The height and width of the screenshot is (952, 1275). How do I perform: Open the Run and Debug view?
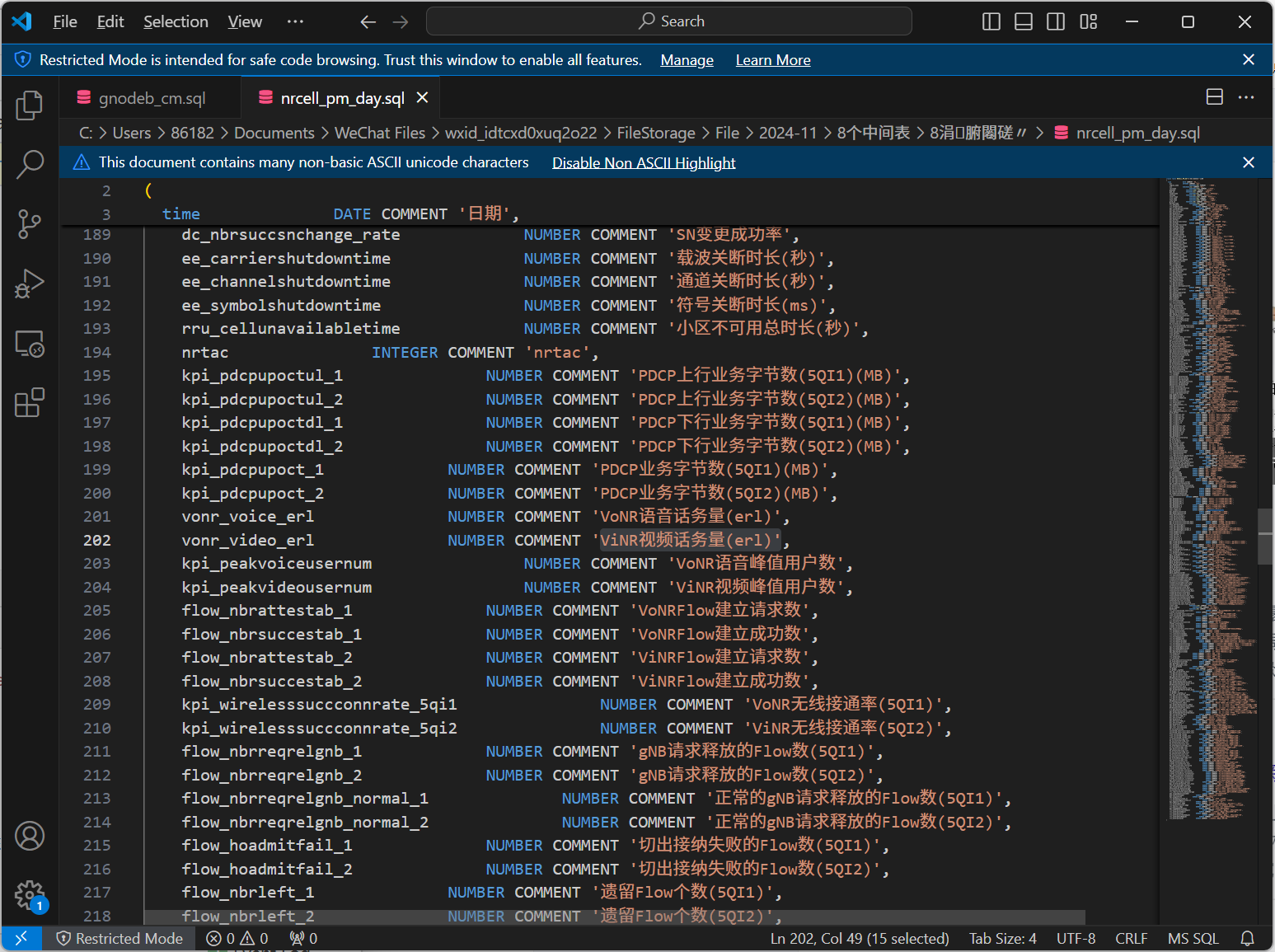(x=30, y=284)
